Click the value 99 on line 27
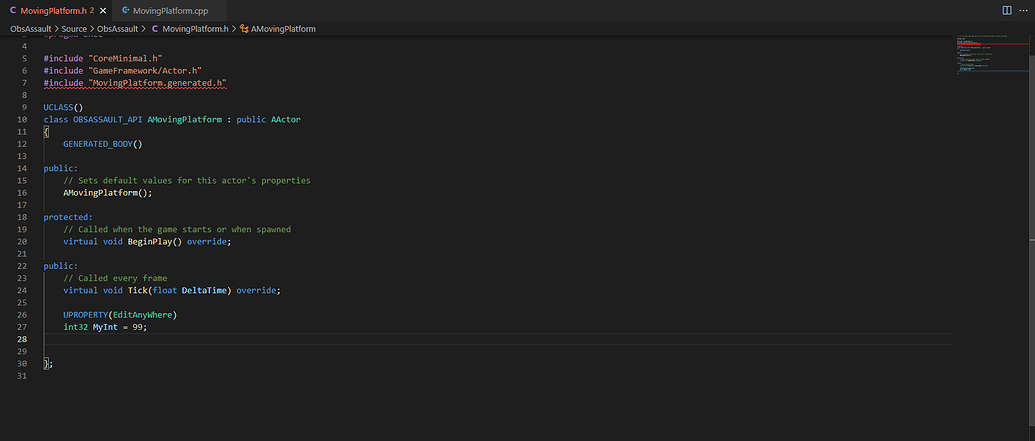 tap(137, 327)
